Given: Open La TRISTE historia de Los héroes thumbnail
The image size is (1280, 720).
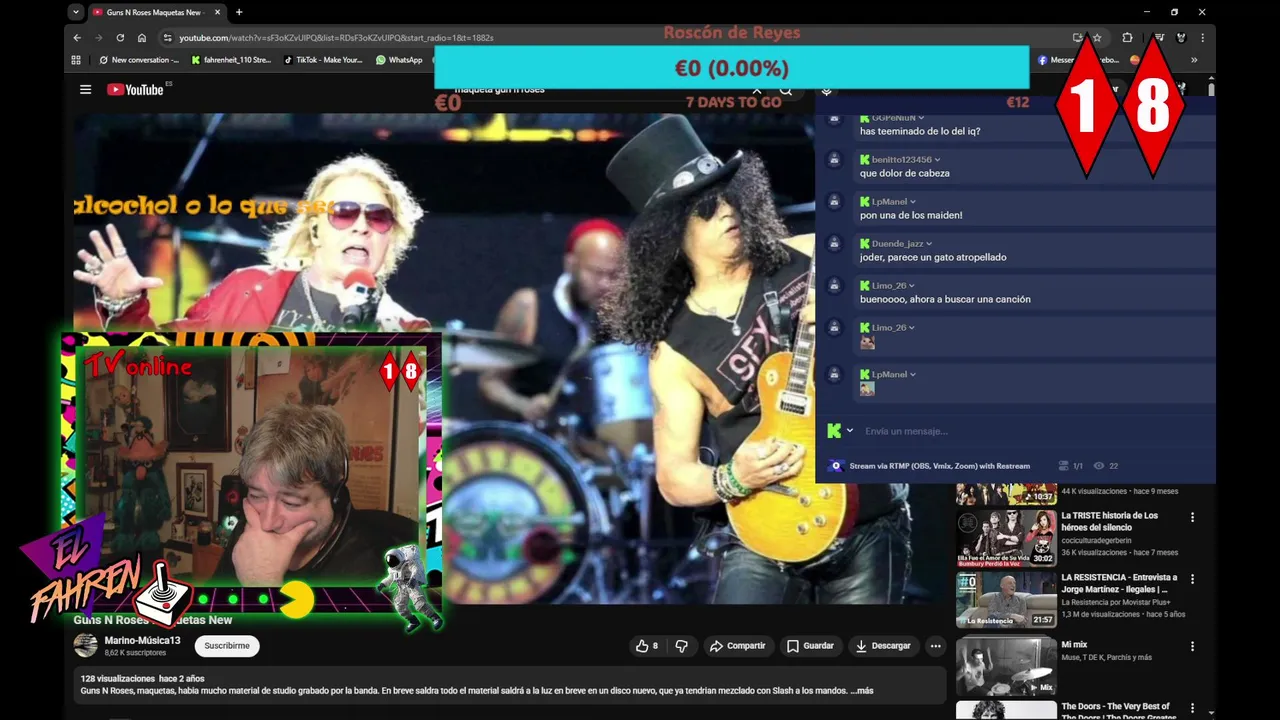Looking at the screenshot, I should (1006, 538).
